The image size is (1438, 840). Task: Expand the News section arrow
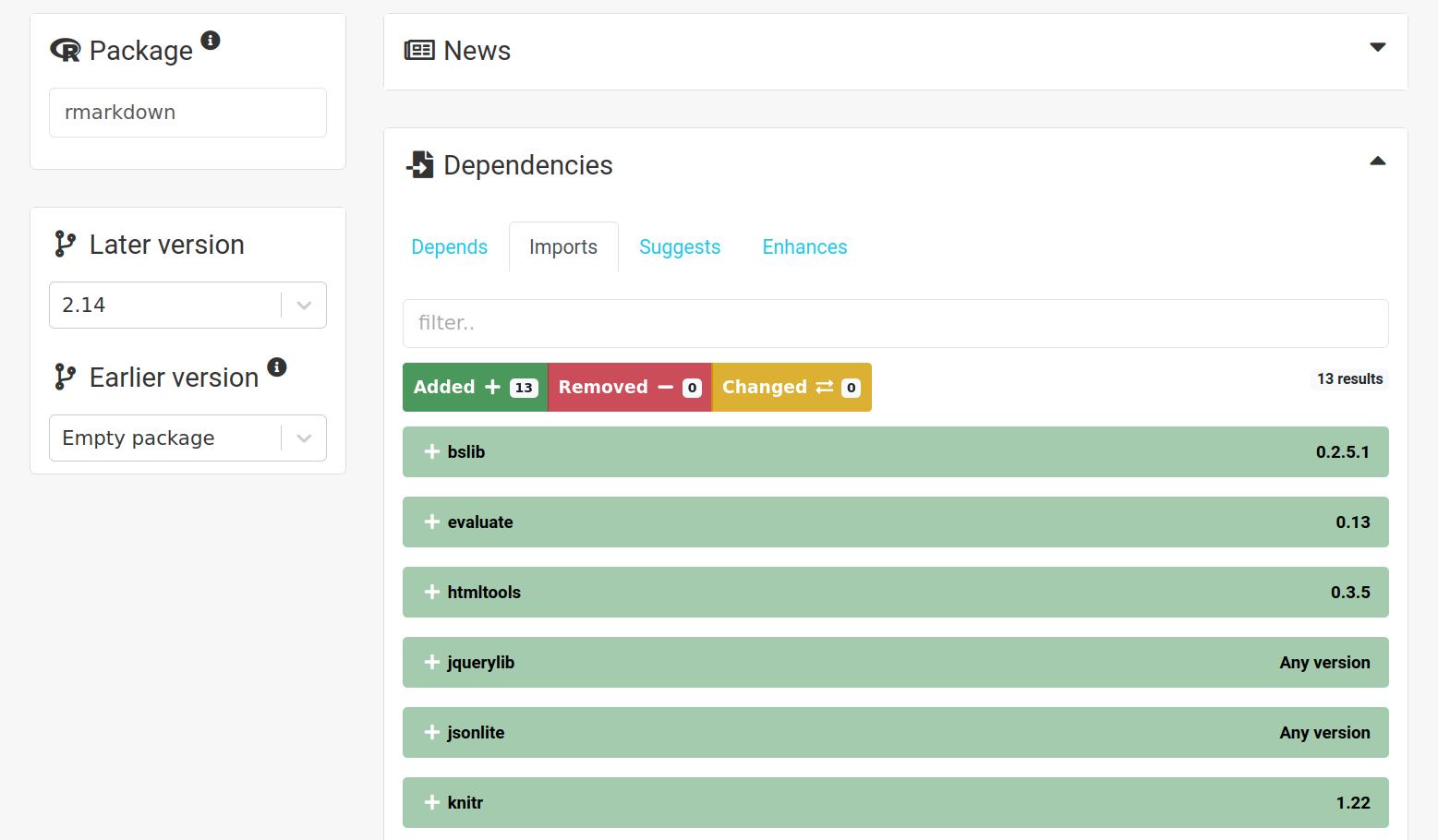1377,47
